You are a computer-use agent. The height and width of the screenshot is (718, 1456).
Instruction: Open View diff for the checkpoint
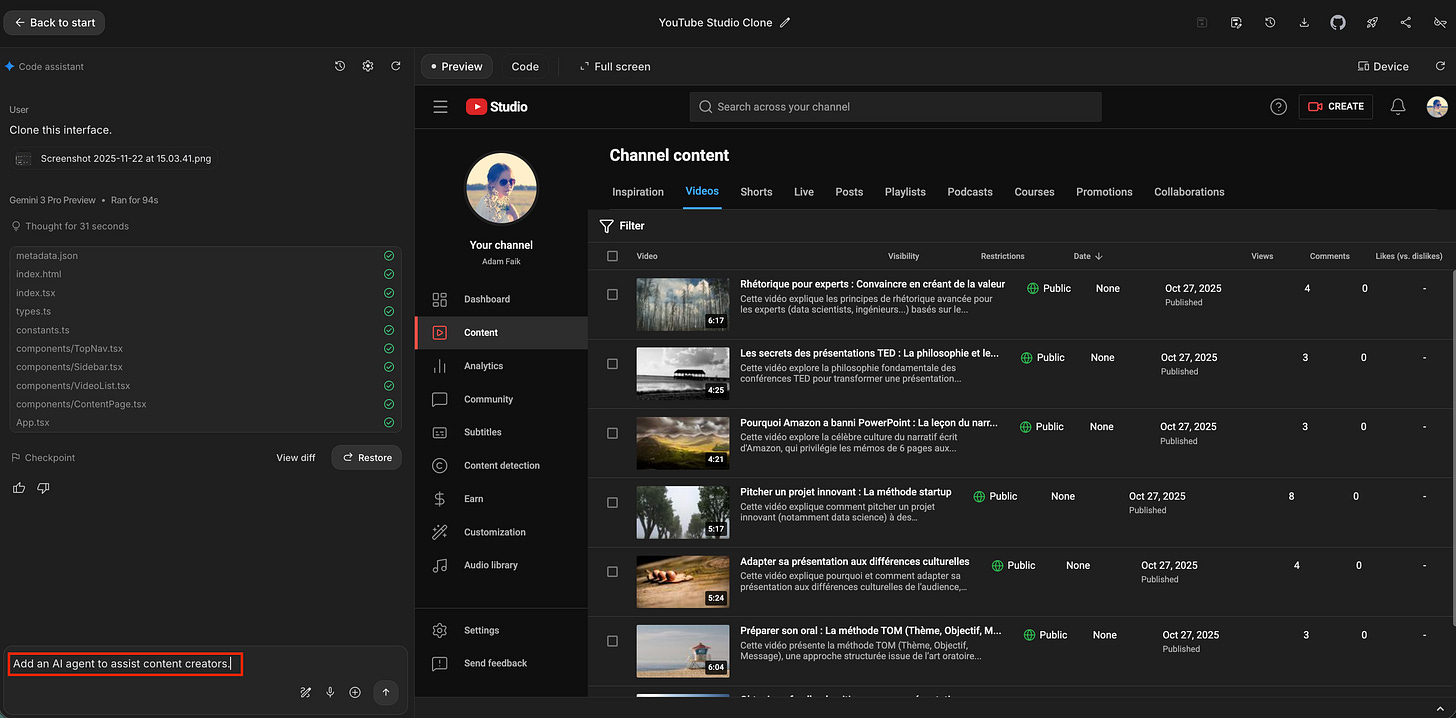295,457
